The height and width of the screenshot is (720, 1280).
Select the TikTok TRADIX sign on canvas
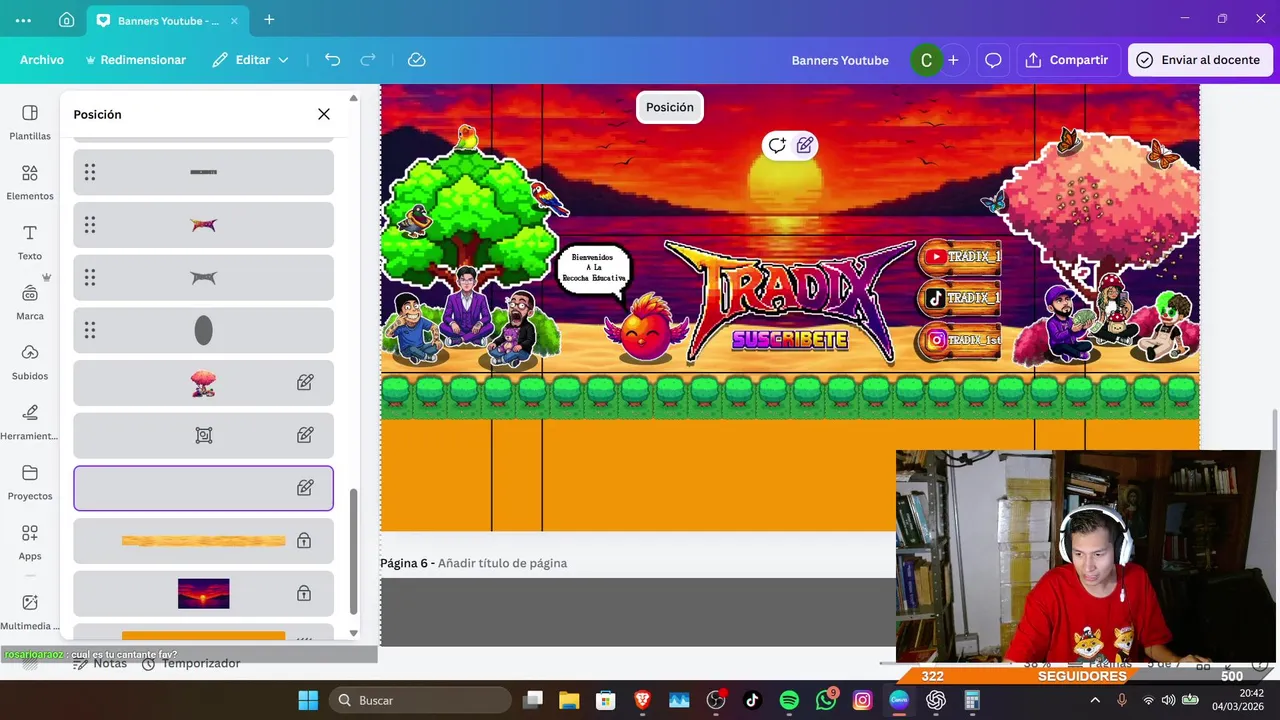[960, 298]
